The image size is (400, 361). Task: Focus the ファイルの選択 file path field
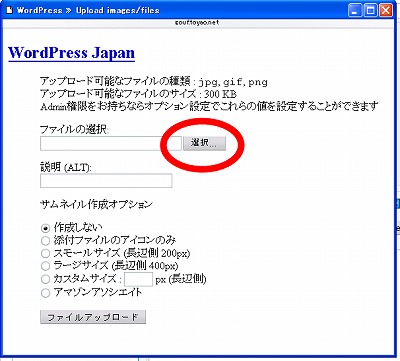pyautogui.click(x=111, y=143)
